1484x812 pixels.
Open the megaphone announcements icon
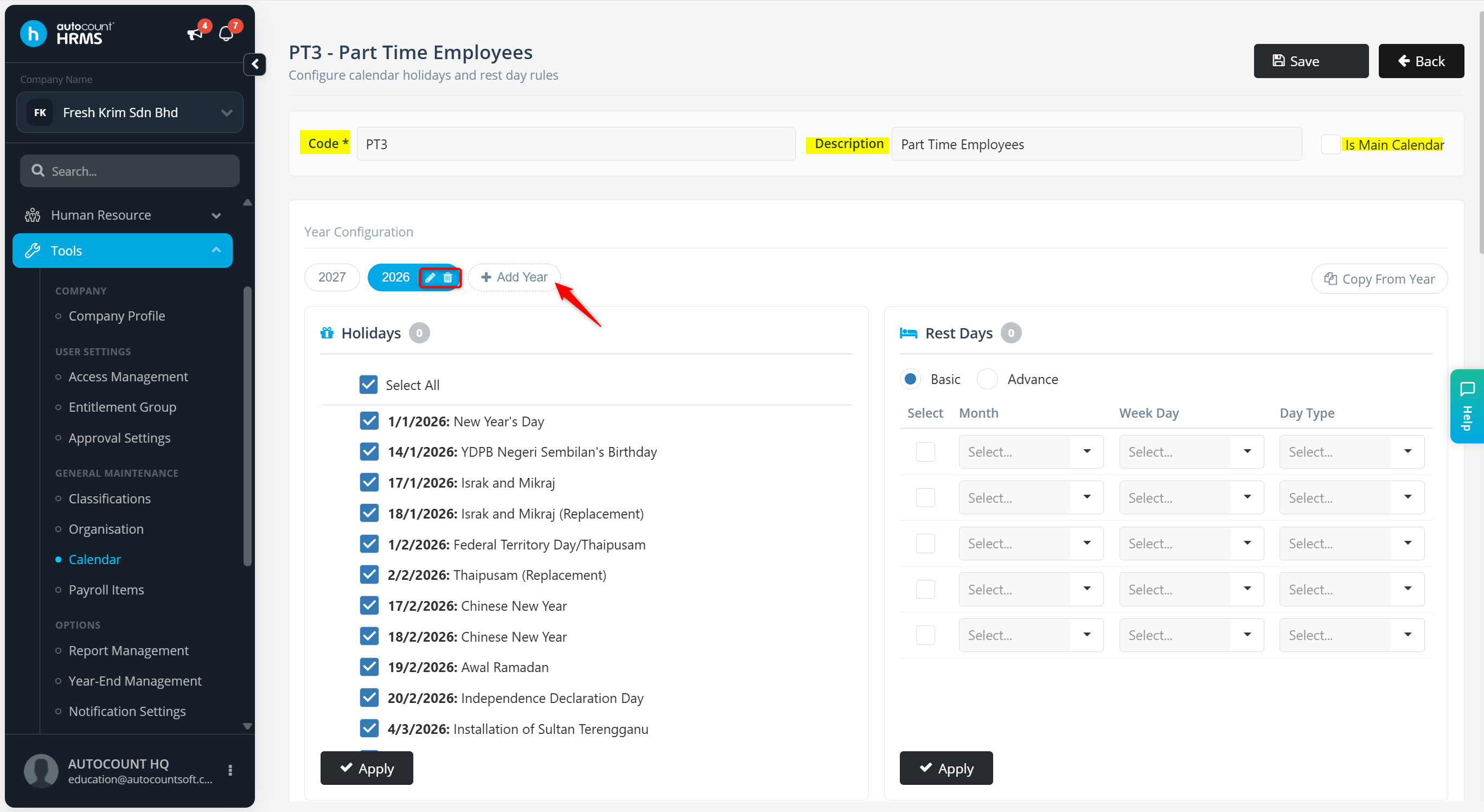(x=195, y=35)
